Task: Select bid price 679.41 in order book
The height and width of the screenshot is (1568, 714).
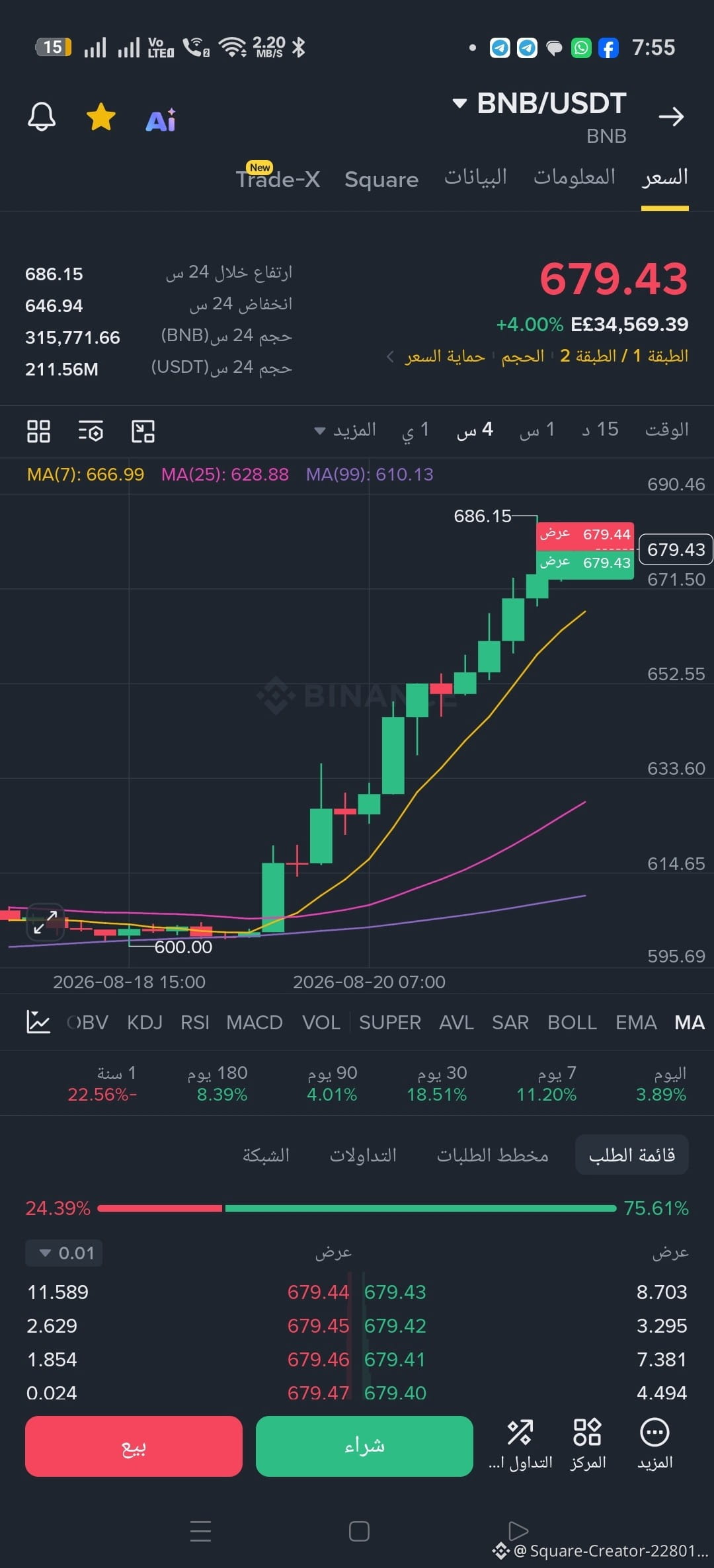Action: [x=395, y=1359]
